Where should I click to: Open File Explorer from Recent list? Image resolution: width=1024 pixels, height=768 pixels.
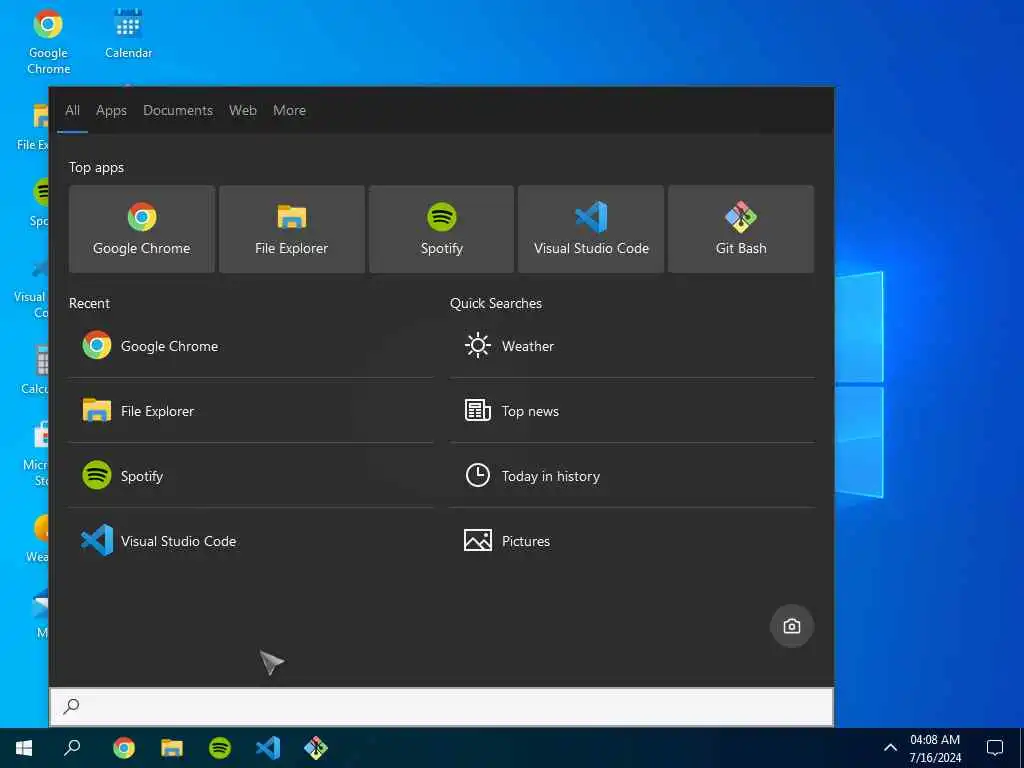(251, 411)
